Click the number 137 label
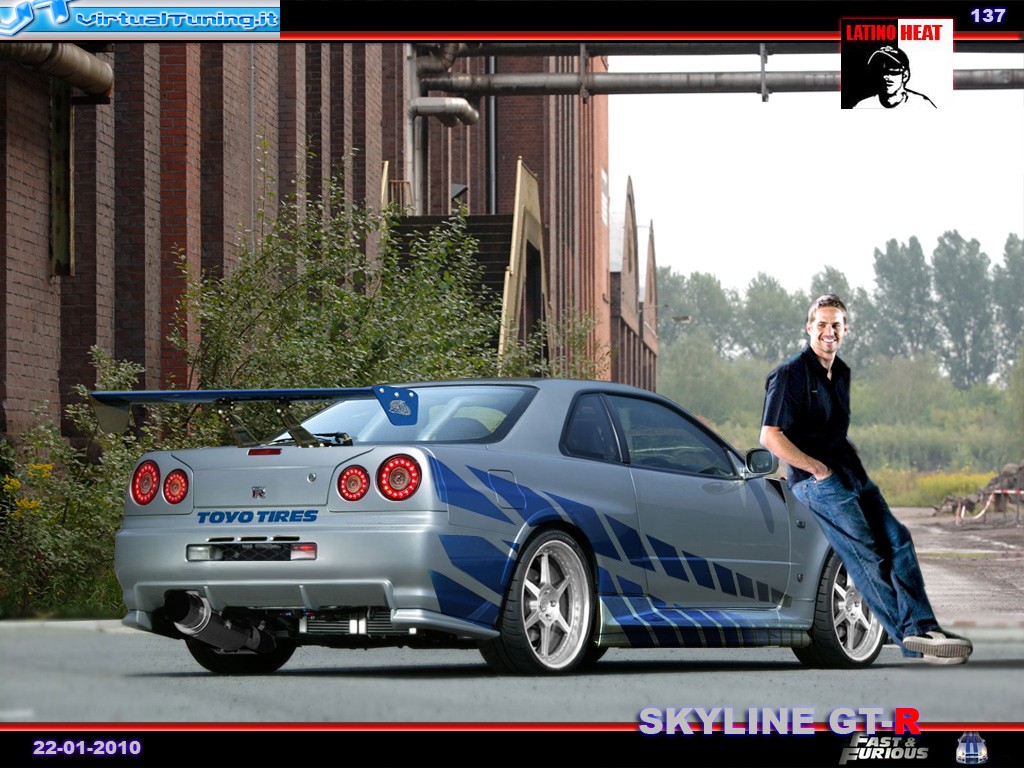Image resolution: width=1024 pixels, height=768 pixels. (987, 15)
